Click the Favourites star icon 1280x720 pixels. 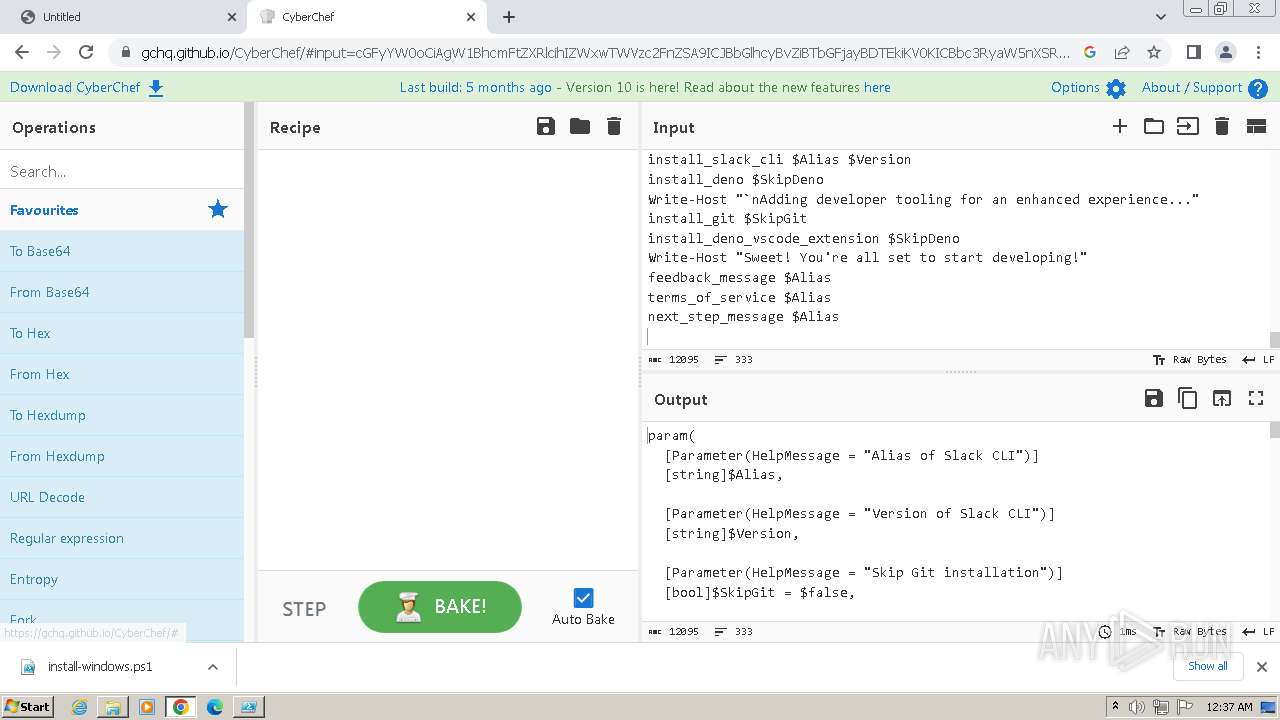click(217, 209)
